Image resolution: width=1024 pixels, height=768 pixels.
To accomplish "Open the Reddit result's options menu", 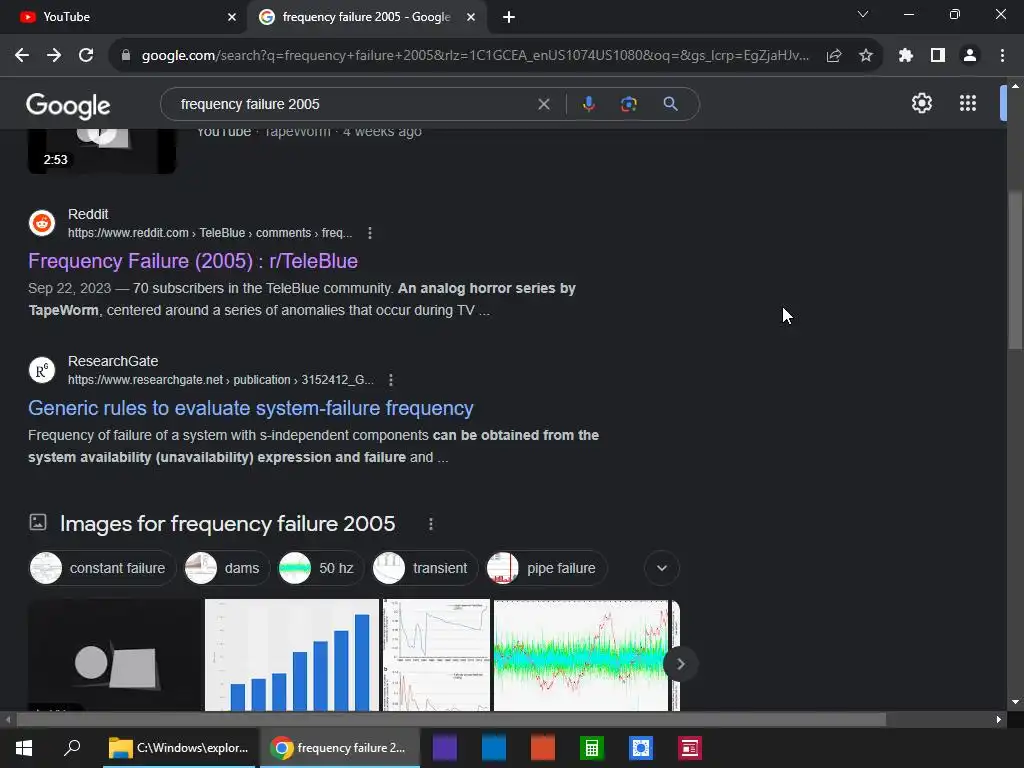I will tap(370, 233).
